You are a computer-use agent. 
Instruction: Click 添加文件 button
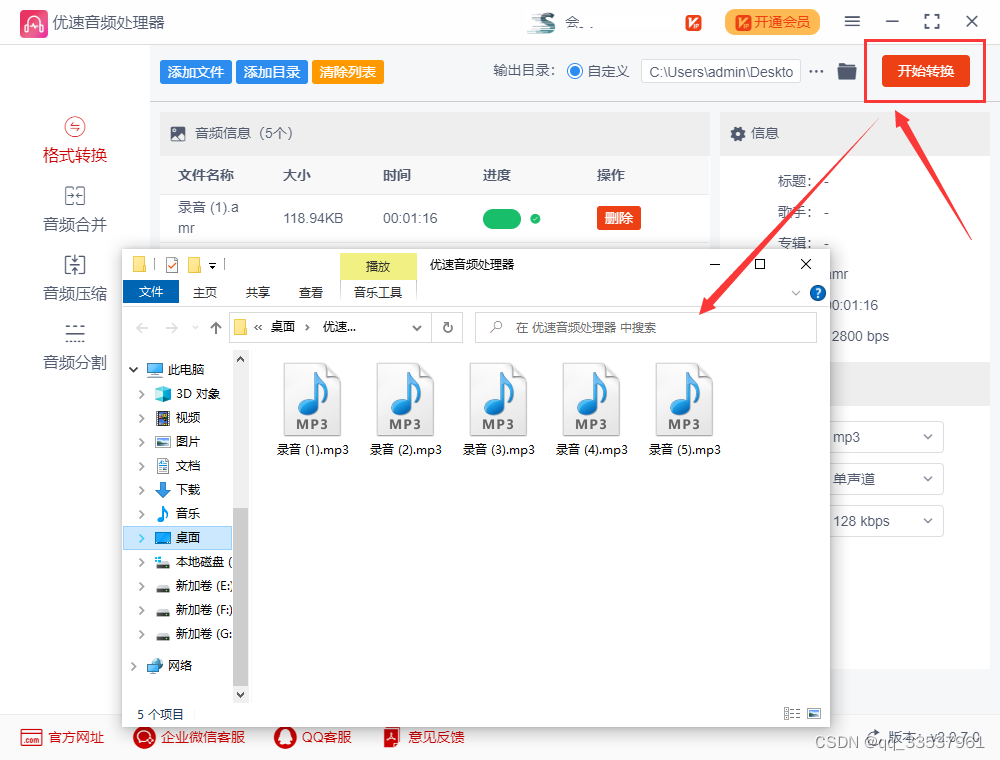click(196, 72)
